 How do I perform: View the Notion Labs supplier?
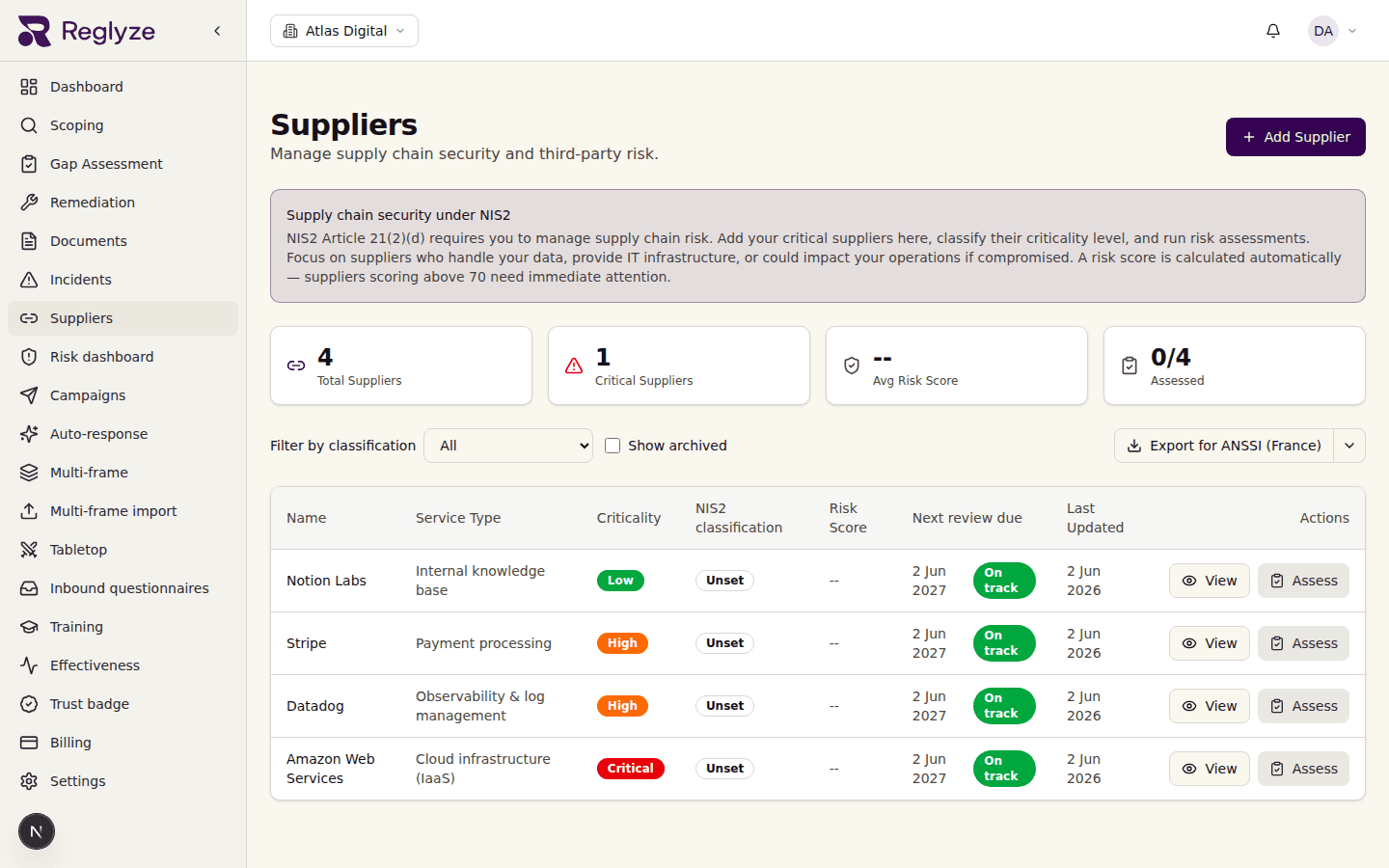tap(1210, 581)
